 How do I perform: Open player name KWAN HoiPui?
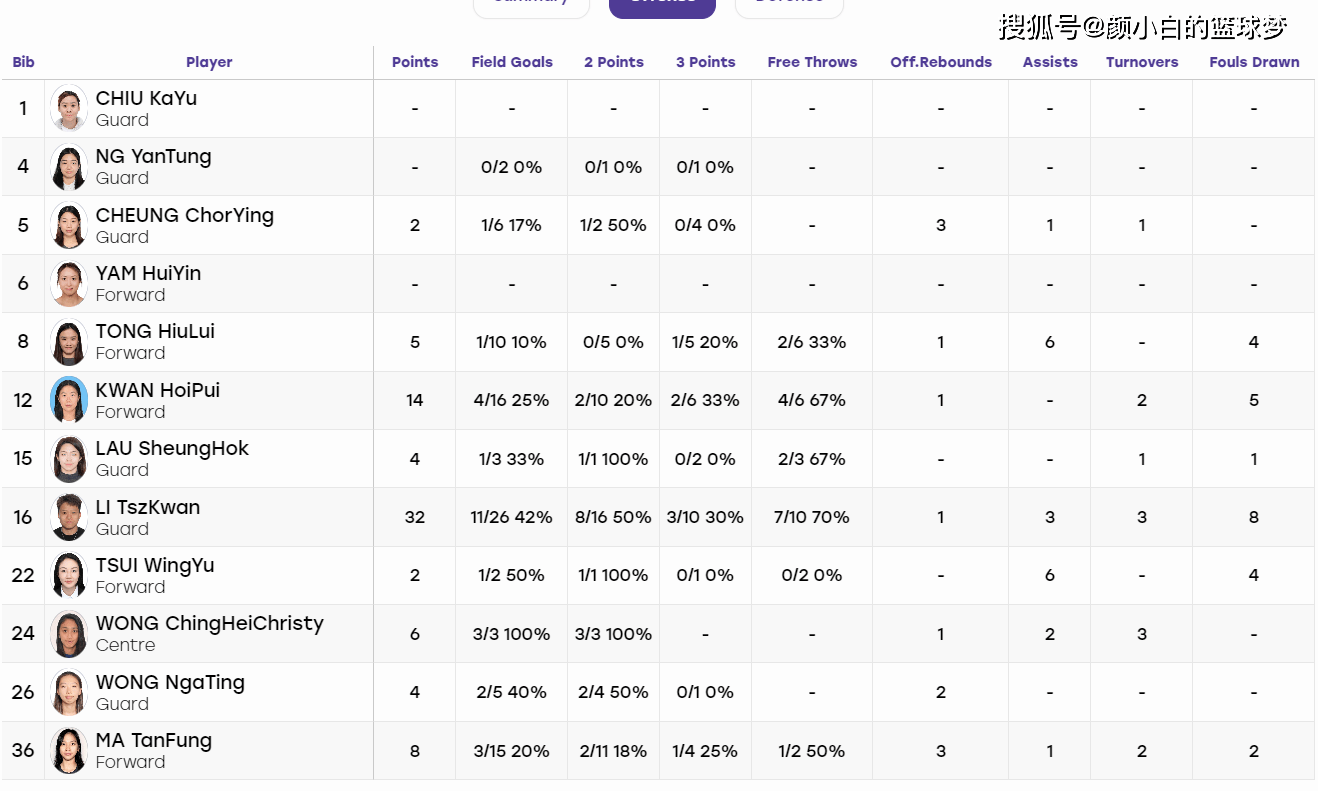(158, 390)
